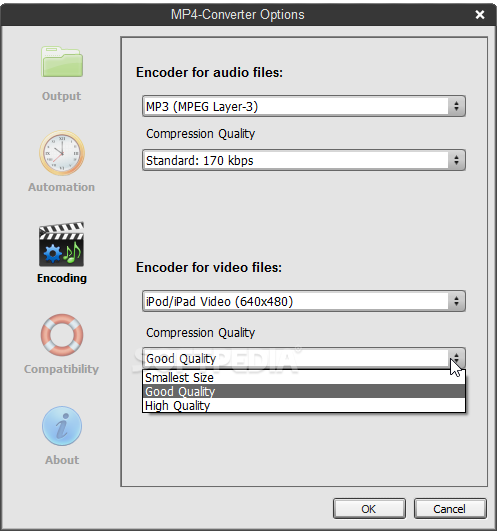Click the video "Compression Quality" label

point(200,333)
